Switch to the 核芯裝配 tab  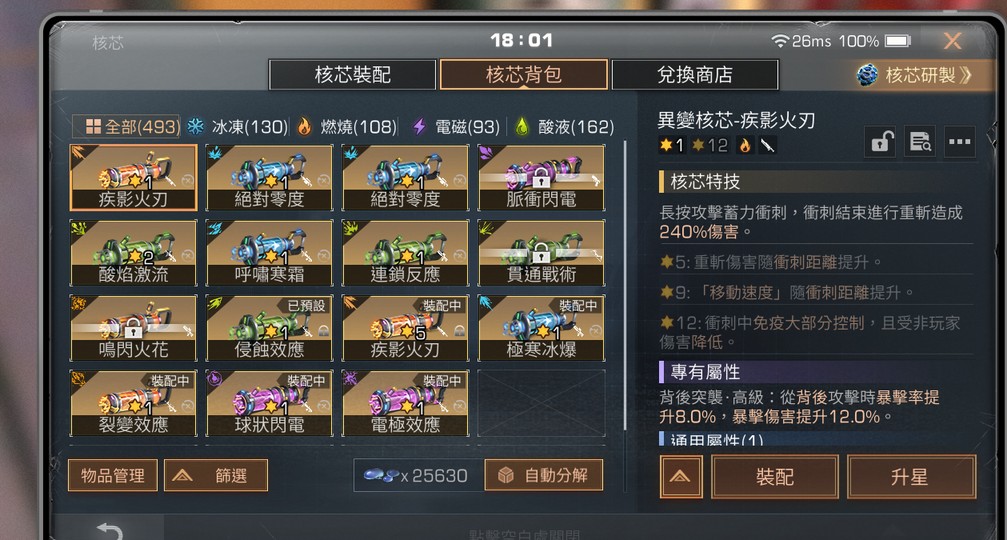click(353, 75)
